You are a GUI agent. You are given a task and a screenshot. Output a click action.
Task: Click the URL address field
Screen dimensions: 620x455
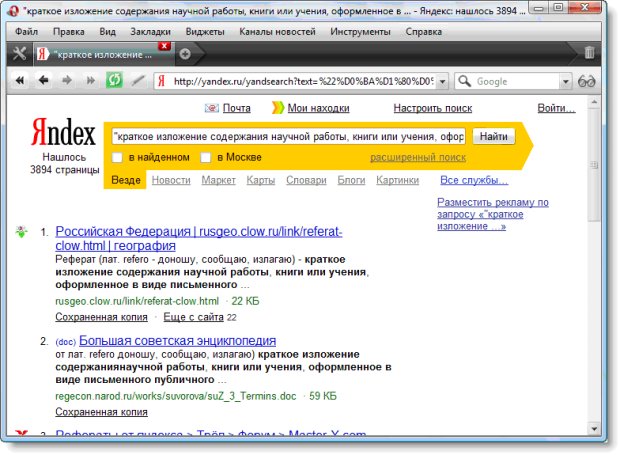pos(303,82)
